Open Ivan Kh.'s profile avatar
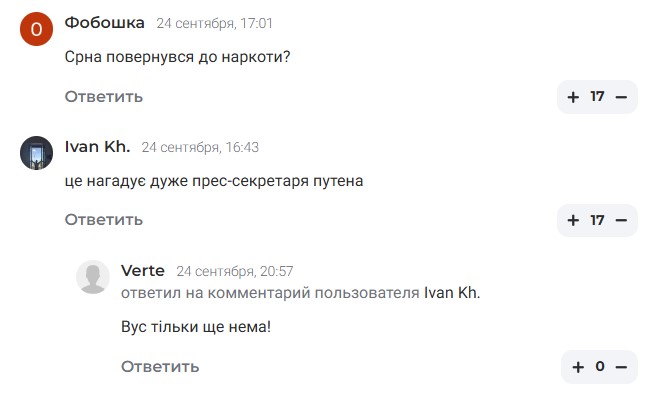The width and height of the screenshot is (649, 404). click(36, 153)
